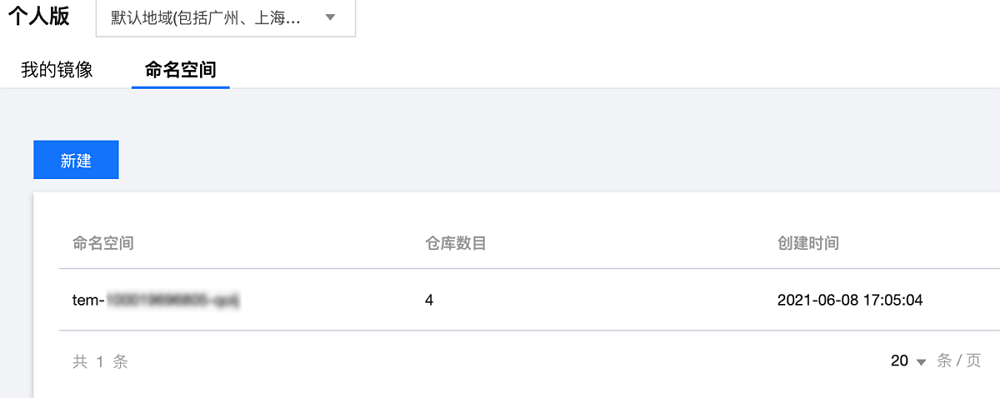The image size is (1000, 398).
Task: Click the 2021-06-08 17:05:04 creation time
Action: click(850, 300)
